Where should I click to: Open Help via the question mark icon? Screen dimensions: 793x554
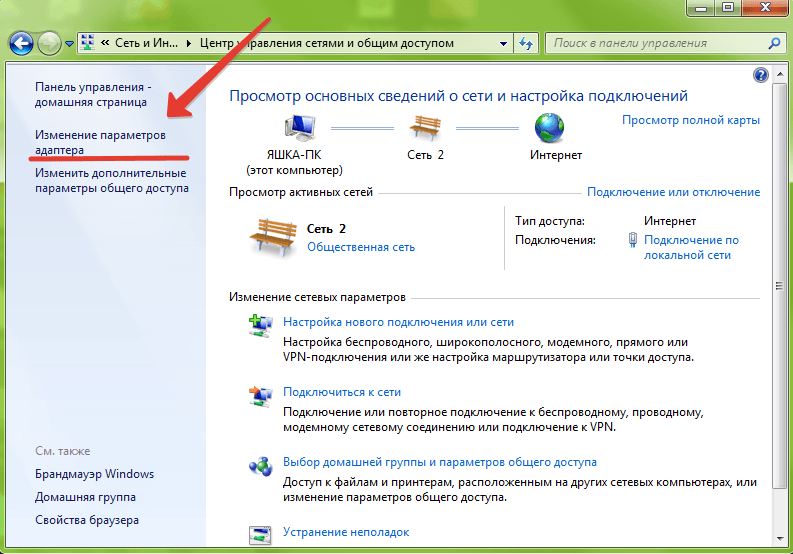[x=761, y=75]
